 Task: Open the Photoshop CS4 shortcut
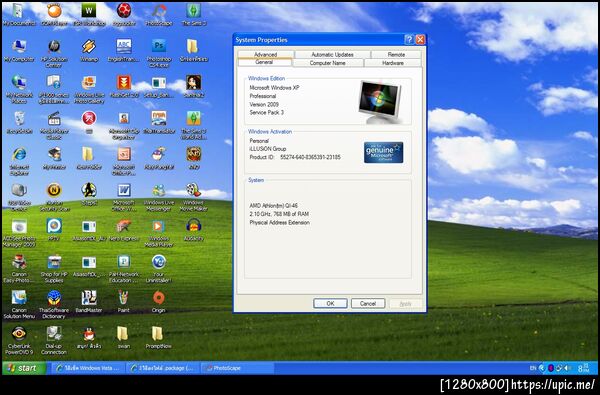pyautogui.click(x=158, y=53)
